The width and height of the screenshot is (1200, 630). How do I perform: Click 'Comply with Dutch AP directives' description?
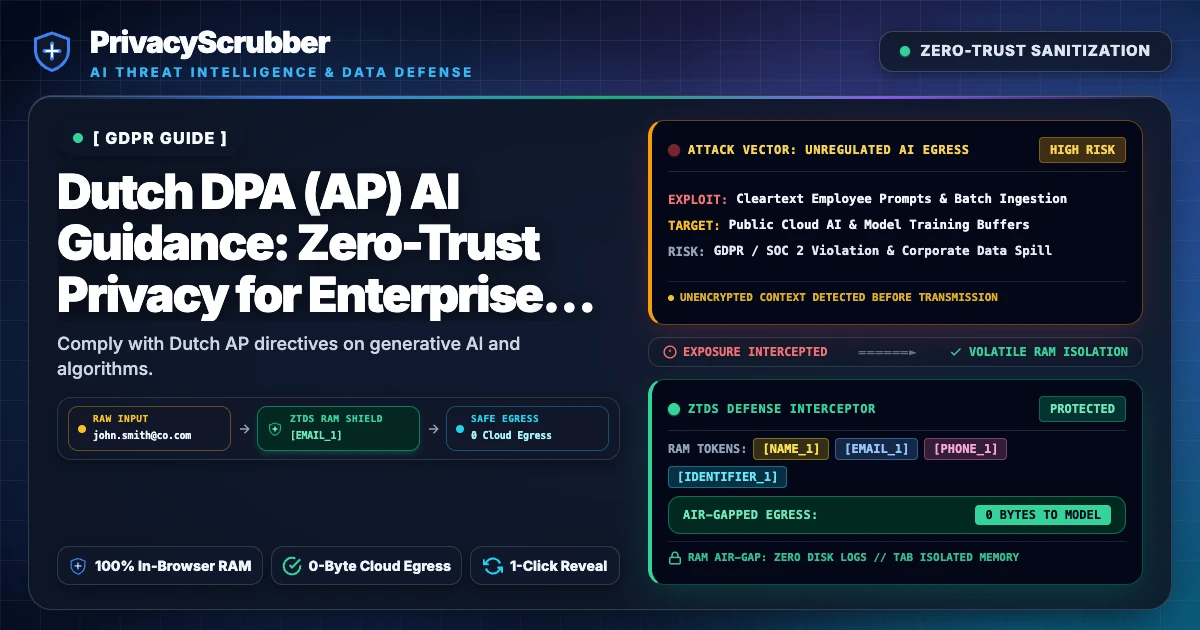pos(288,355)
